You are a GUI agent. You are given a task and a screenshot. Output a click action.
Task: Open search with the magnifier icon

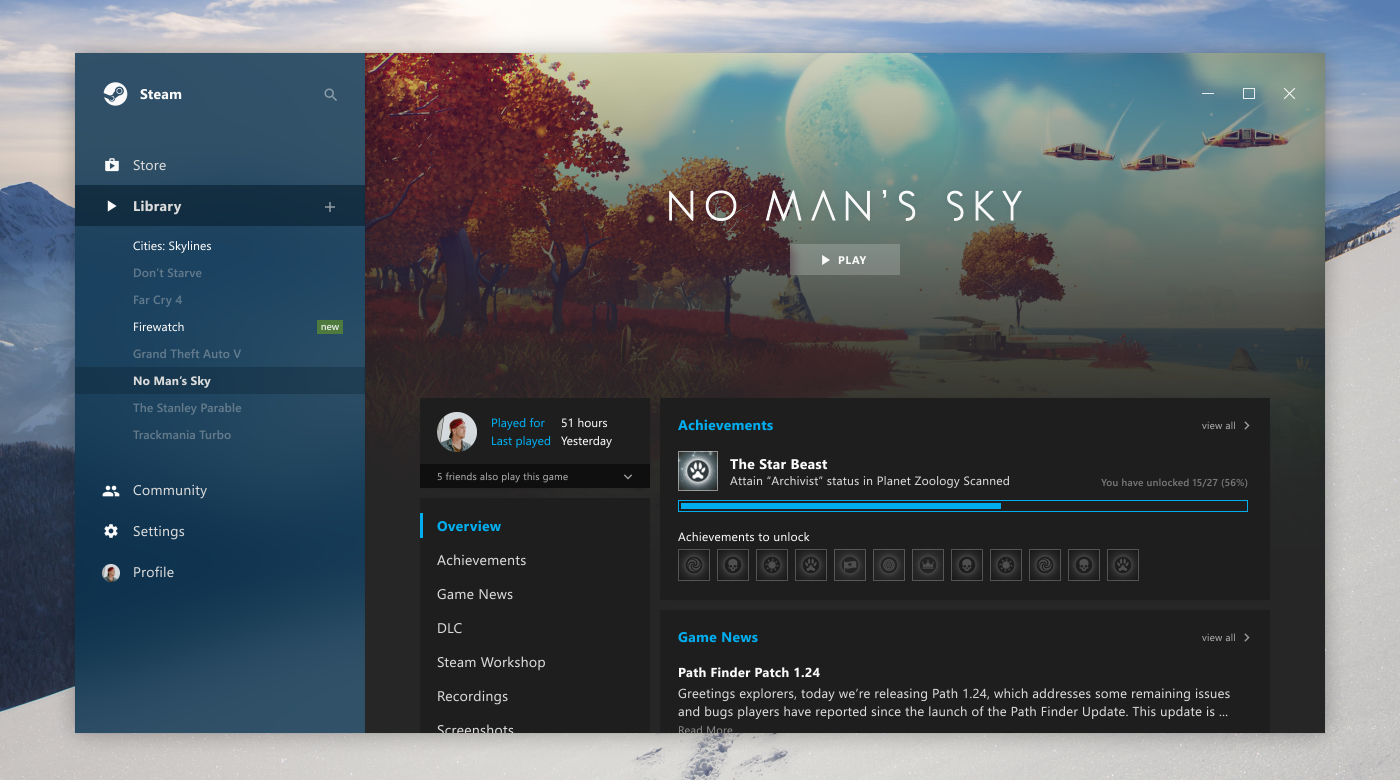coord(331,95)
